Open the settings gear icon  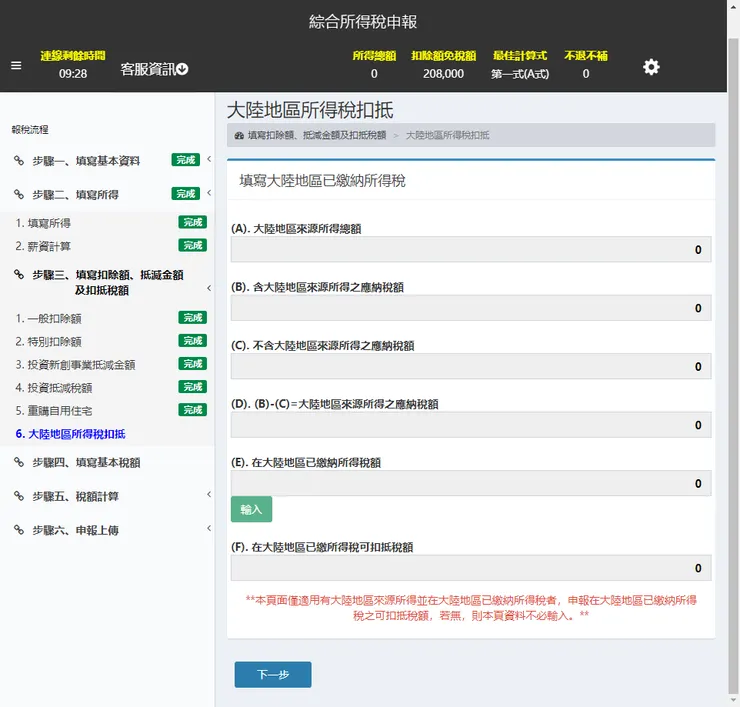click(651, 67)
